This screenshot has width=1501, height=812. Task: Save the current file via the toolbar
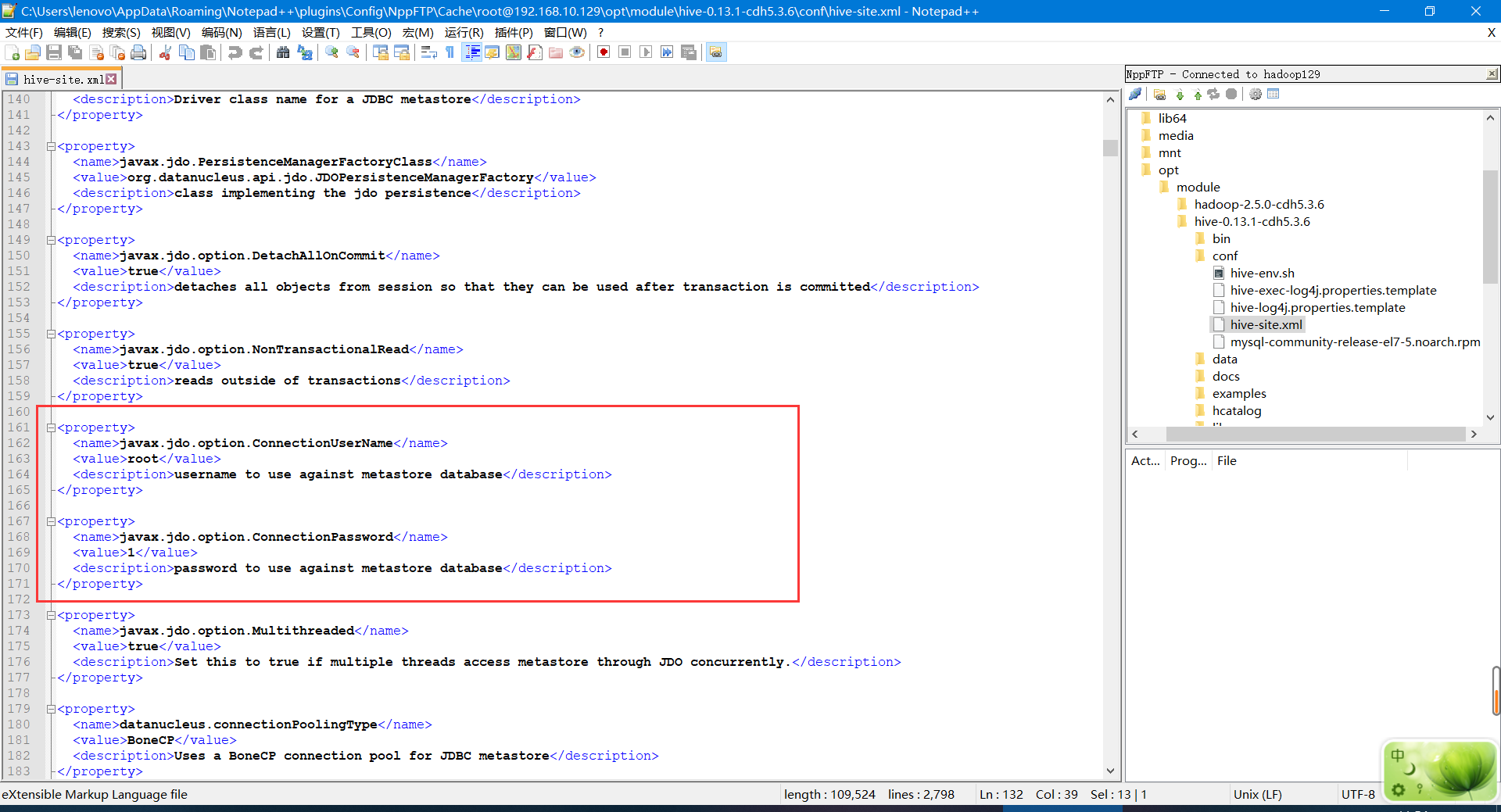click(x=54, y=52)
